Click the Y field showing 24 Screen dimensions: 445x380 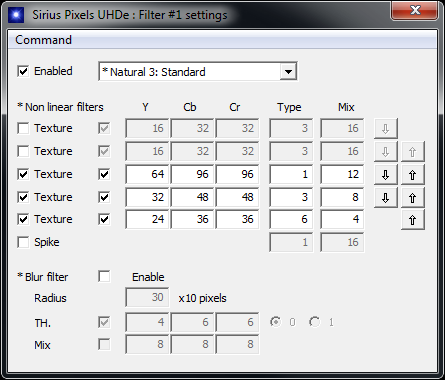(147, 219)
